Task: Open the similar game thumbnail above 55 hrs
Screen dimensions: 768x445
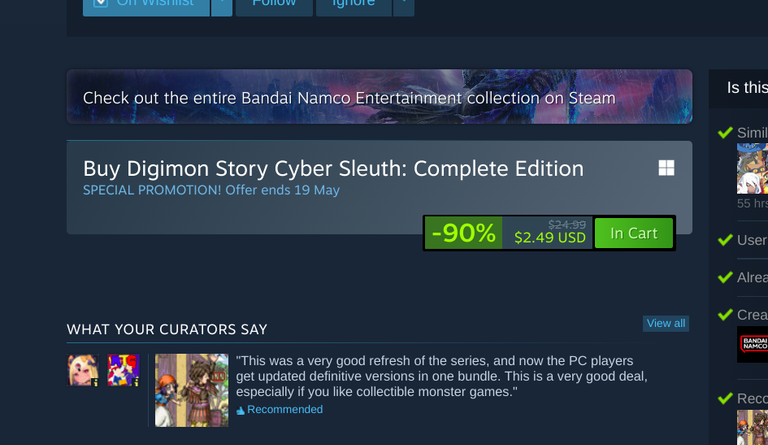Action: tap(753, 168)
